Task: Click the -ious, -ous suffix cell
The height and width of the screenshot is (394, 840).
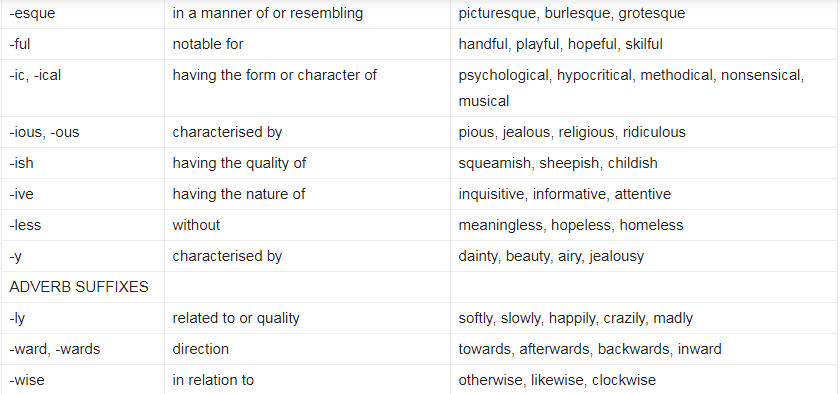Action: click(x=82, y=132)
